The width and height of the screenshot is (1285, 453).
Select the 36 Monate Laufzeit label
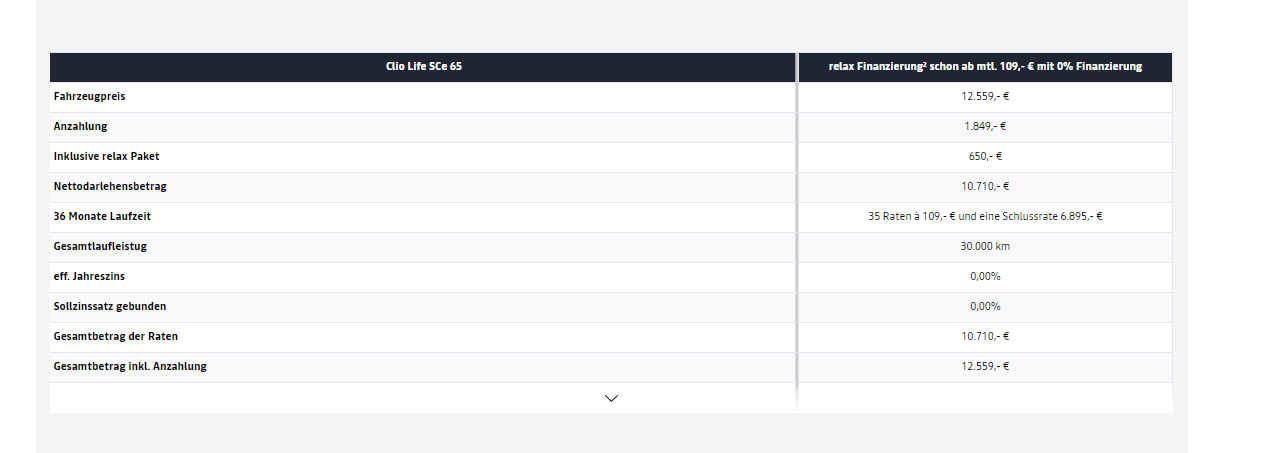point(103,217)
